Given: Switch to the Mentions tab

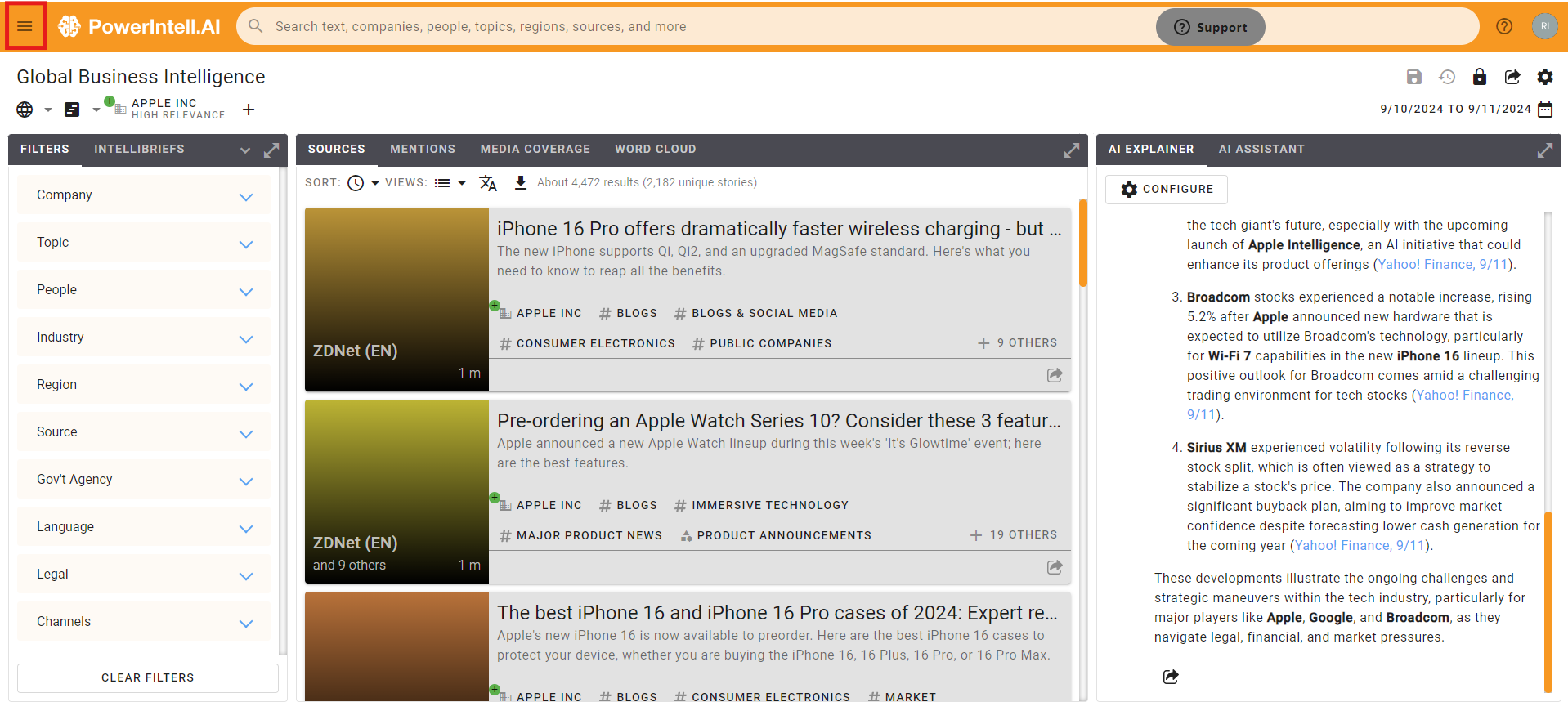Looking at the screenshot, I should (x=423, y=150).
